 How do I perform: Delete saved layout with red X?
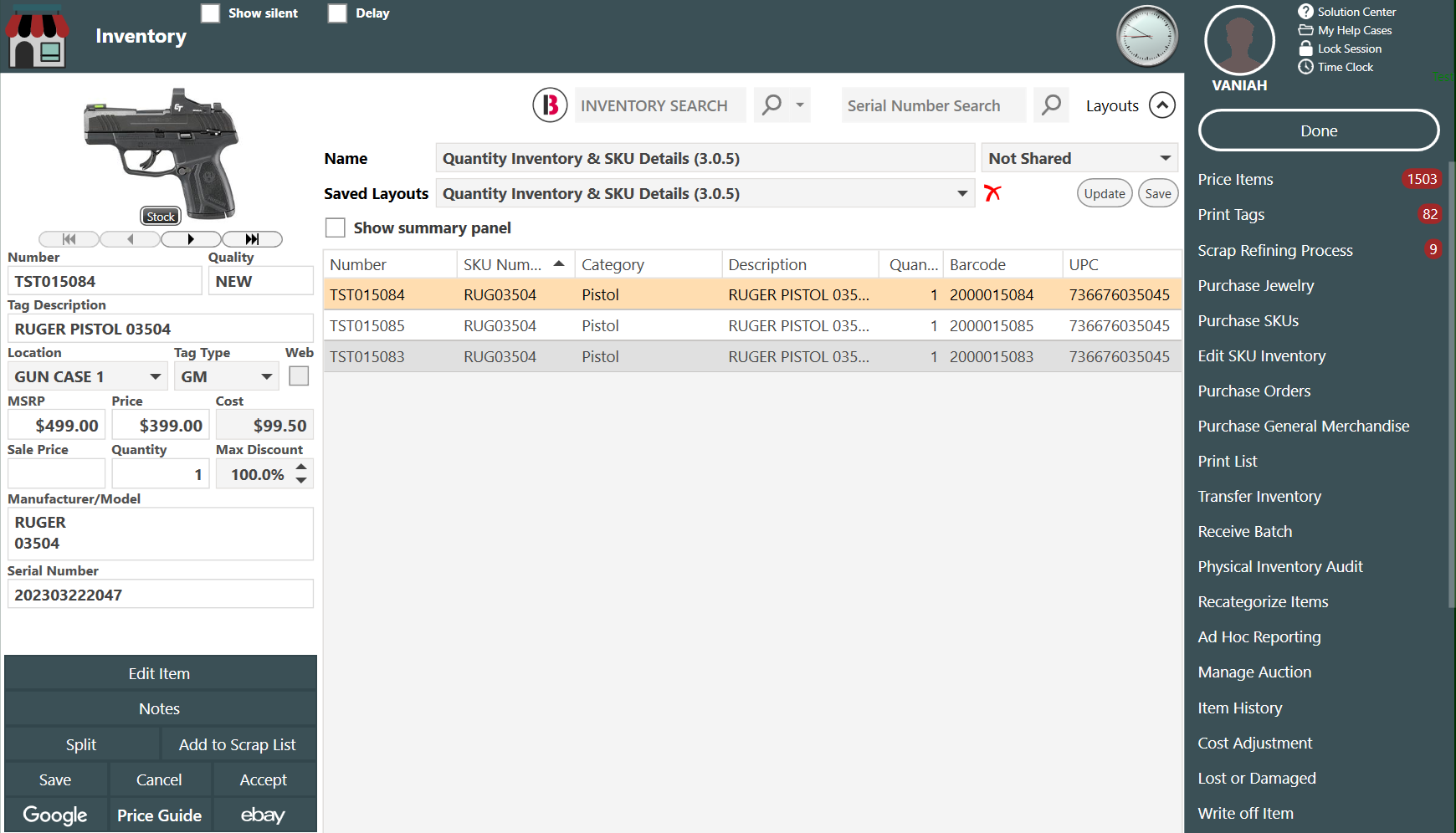pos(992,193)
